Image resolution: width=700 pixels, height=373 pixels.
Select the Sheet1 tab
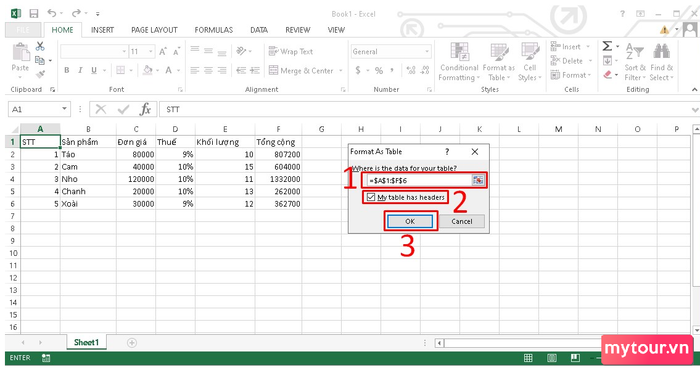(86, 342)
